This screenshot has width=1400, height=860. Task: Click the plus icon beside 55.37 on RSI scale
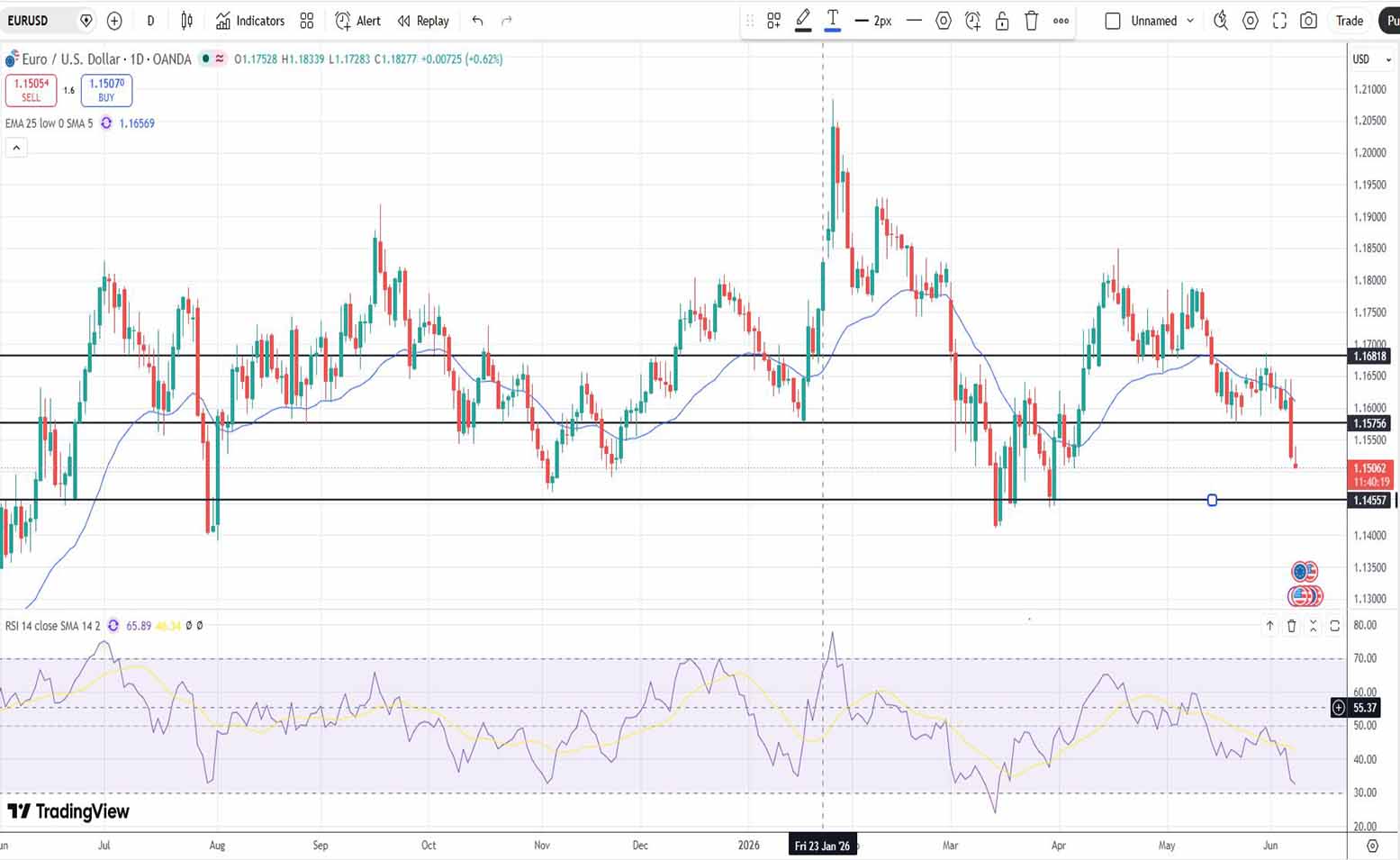(x=1339, y=708)
